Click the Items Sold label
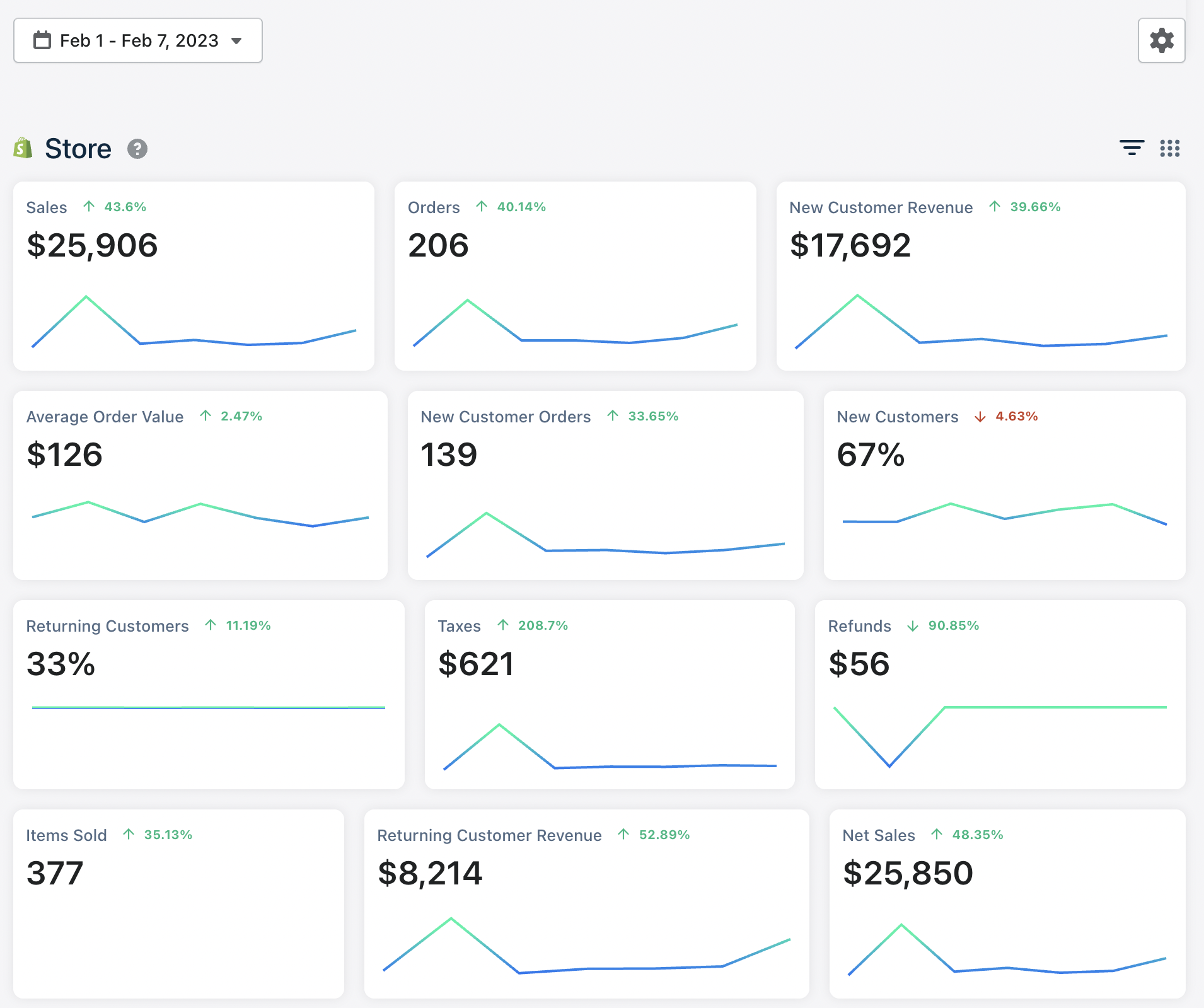This screenshot has height=1008, width=1204. [66, 835]
